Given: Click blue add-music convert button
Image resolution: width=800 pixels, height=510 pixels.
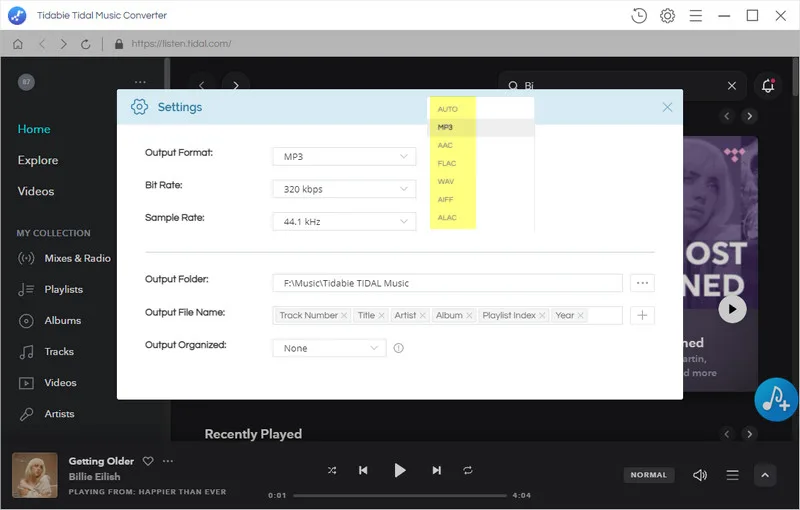Looking at the screenshot, I should [x=776, y=399].
